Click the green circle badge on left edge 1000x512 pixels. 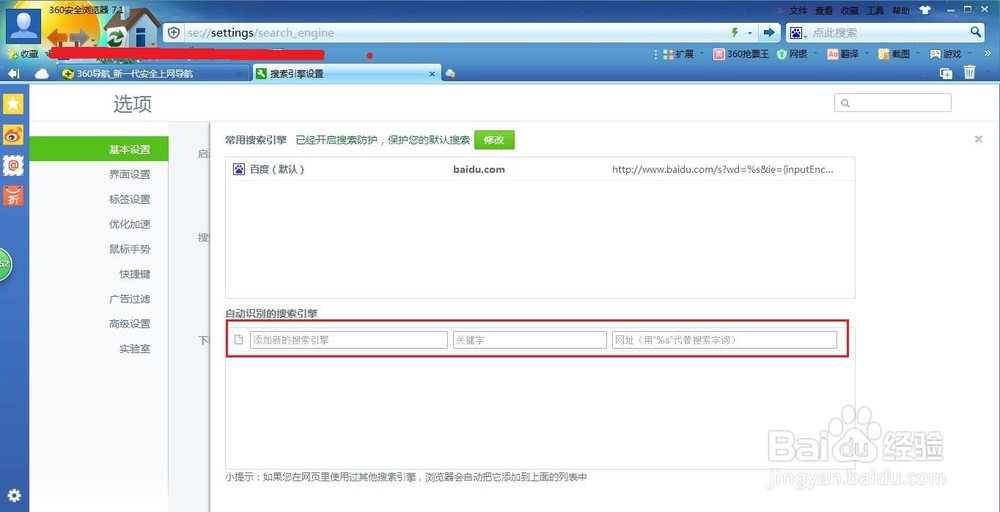pyautogui.click(x=5, y=263)
